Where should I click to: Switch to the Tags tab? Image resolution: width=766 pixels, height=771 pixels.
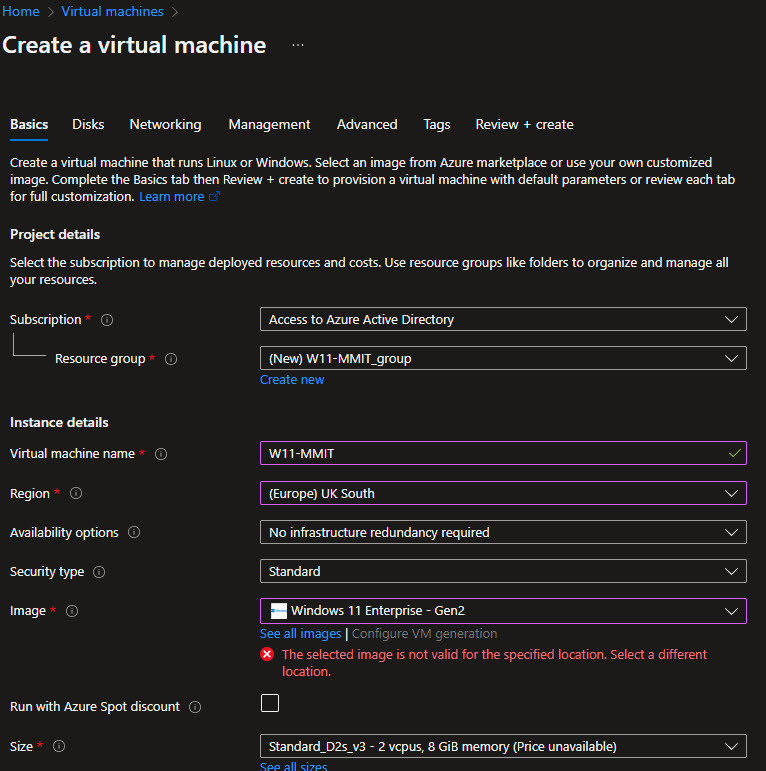437,124
